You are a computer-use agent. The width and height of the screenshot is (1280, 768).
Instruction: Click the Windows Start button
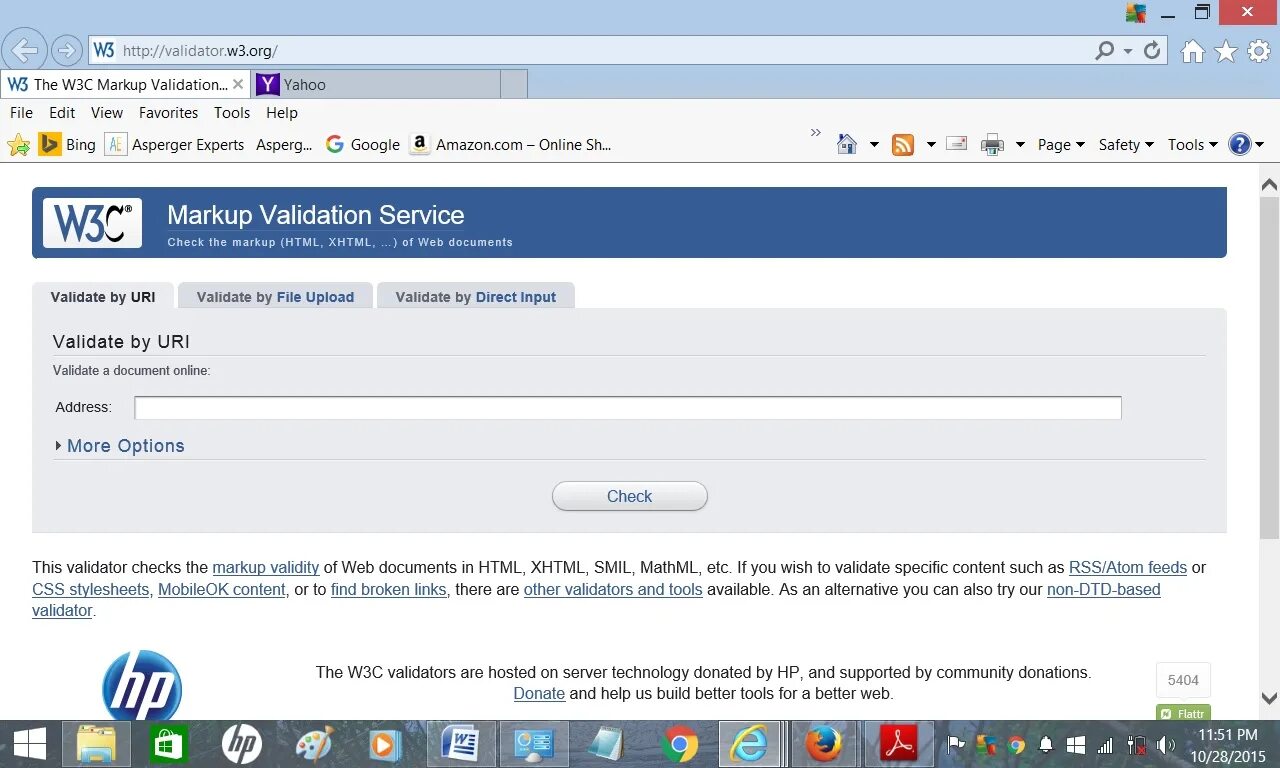[x=29, y=744]
